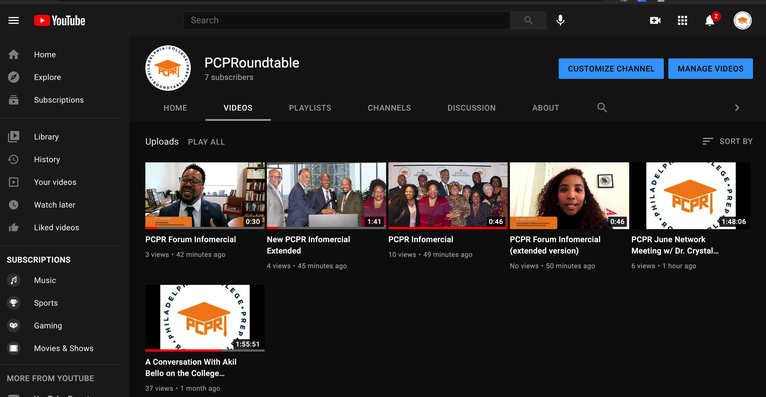Screen dimensions: 766x397
Task: Open the Create video camera icon
Action: click(655, 21)
